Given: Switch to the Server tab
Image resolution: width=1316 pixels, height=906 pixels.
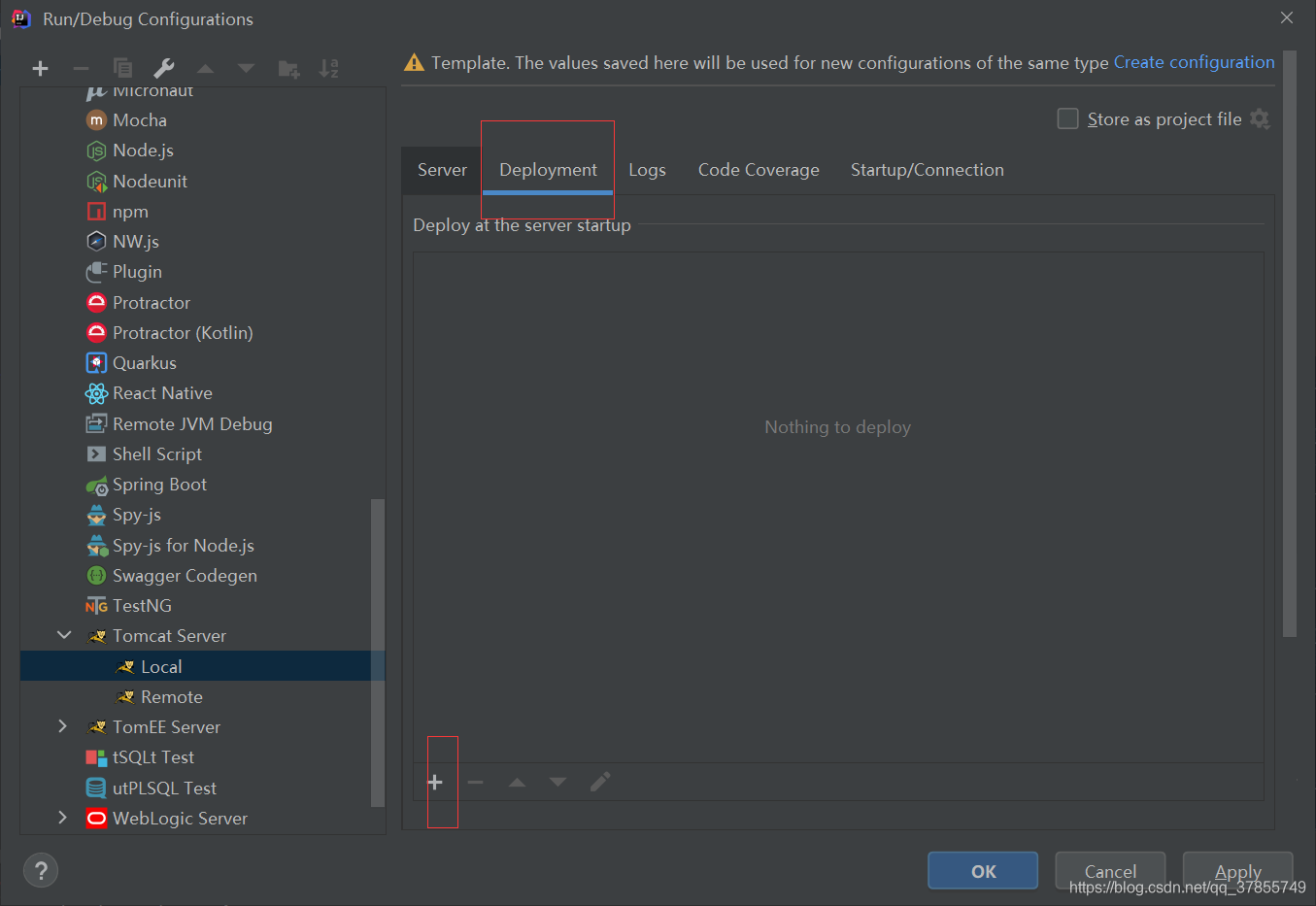Looking at the screenshot, I should (x=442, y=170).
